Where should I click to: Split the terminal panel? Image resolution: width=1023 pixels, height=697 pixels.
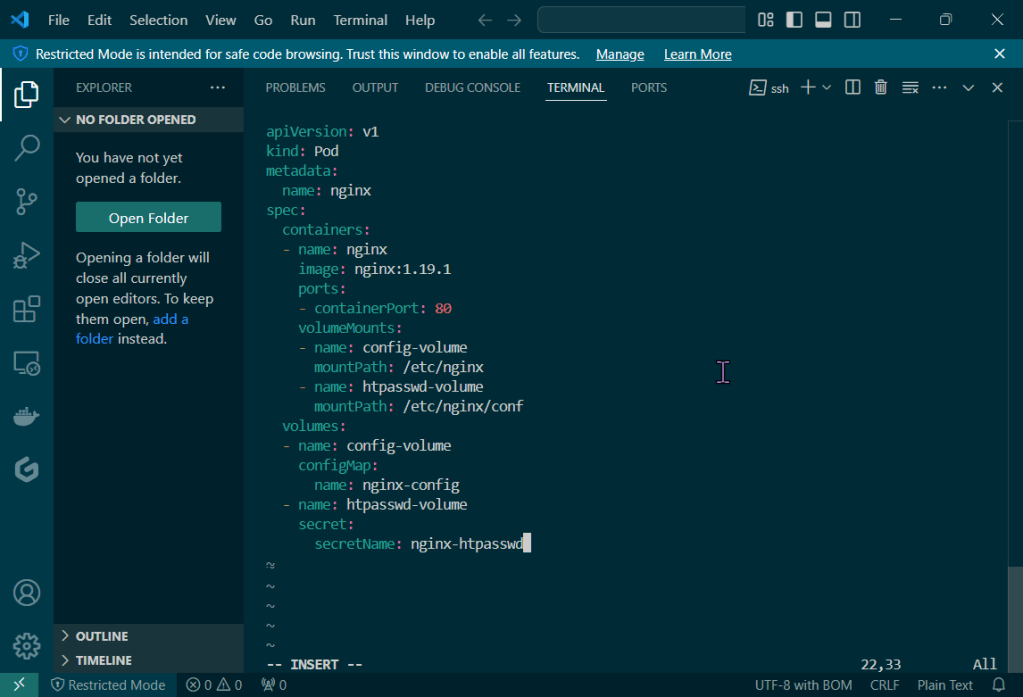click(853, 88)
